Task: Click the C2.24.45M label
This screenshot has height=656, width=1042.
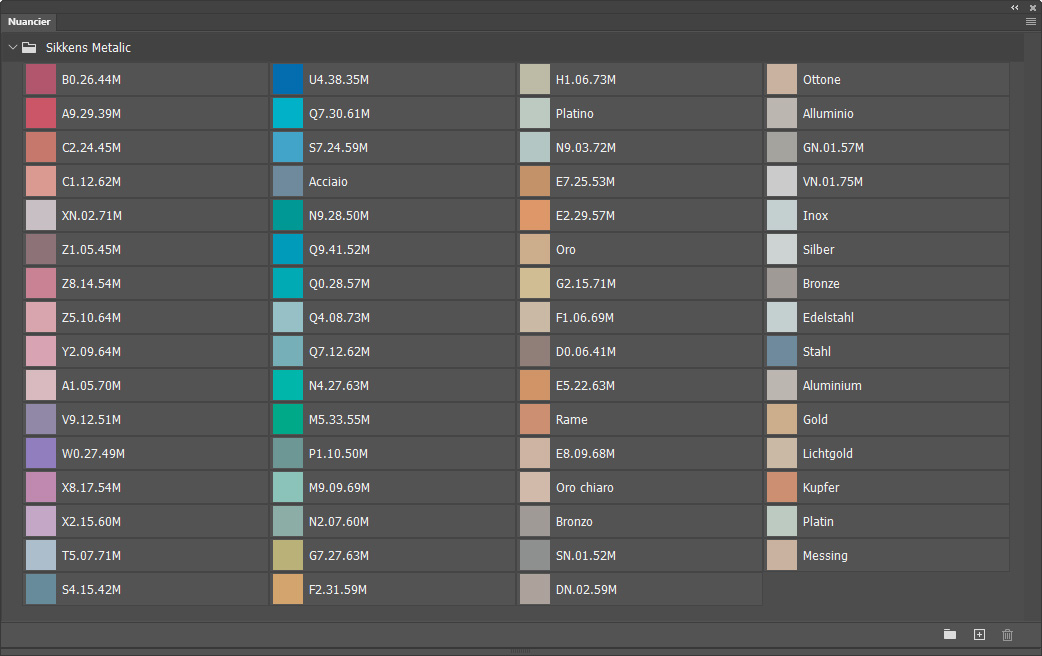Action: [91, 148]
